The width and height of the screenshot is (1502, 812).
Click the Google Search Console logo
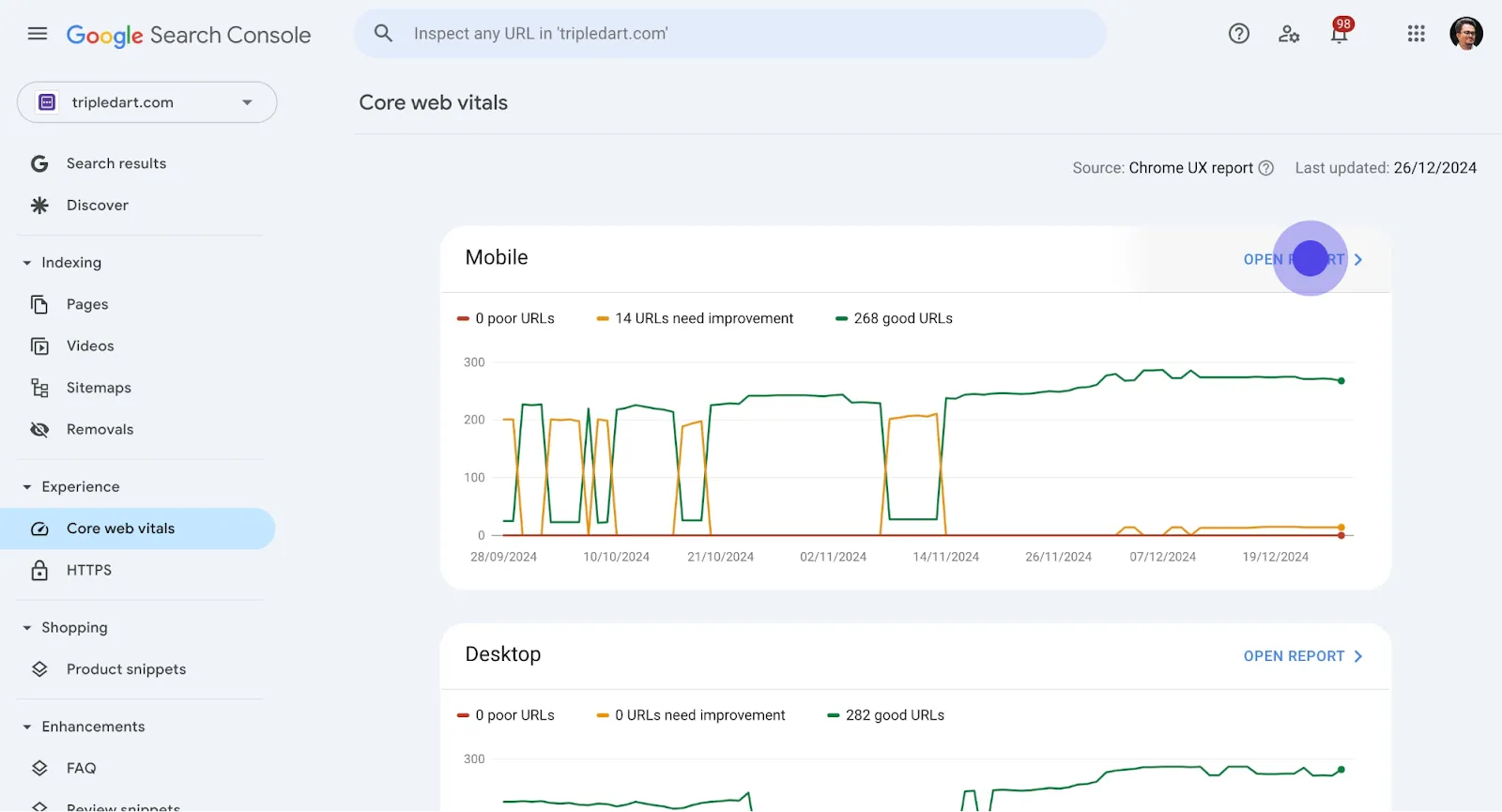[188, 35]
